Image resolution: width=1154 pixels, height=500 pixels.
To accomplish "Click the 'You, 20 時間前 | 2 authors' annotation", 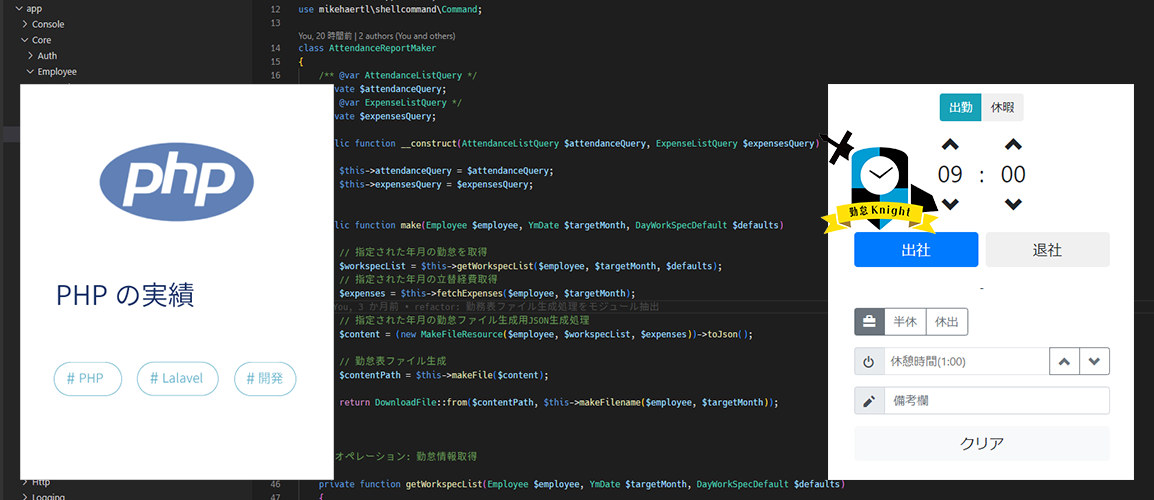I will pos(377,35).
